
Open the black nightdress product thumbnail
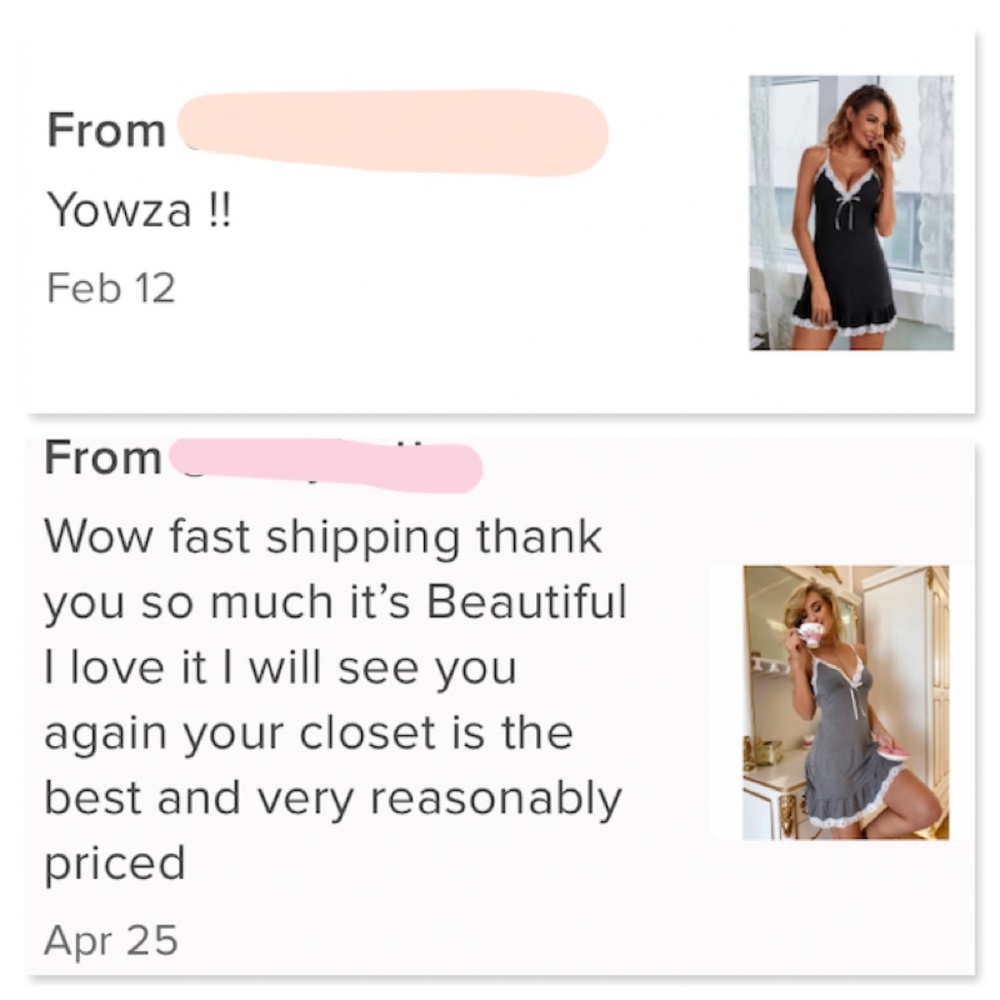click(851, 212)
